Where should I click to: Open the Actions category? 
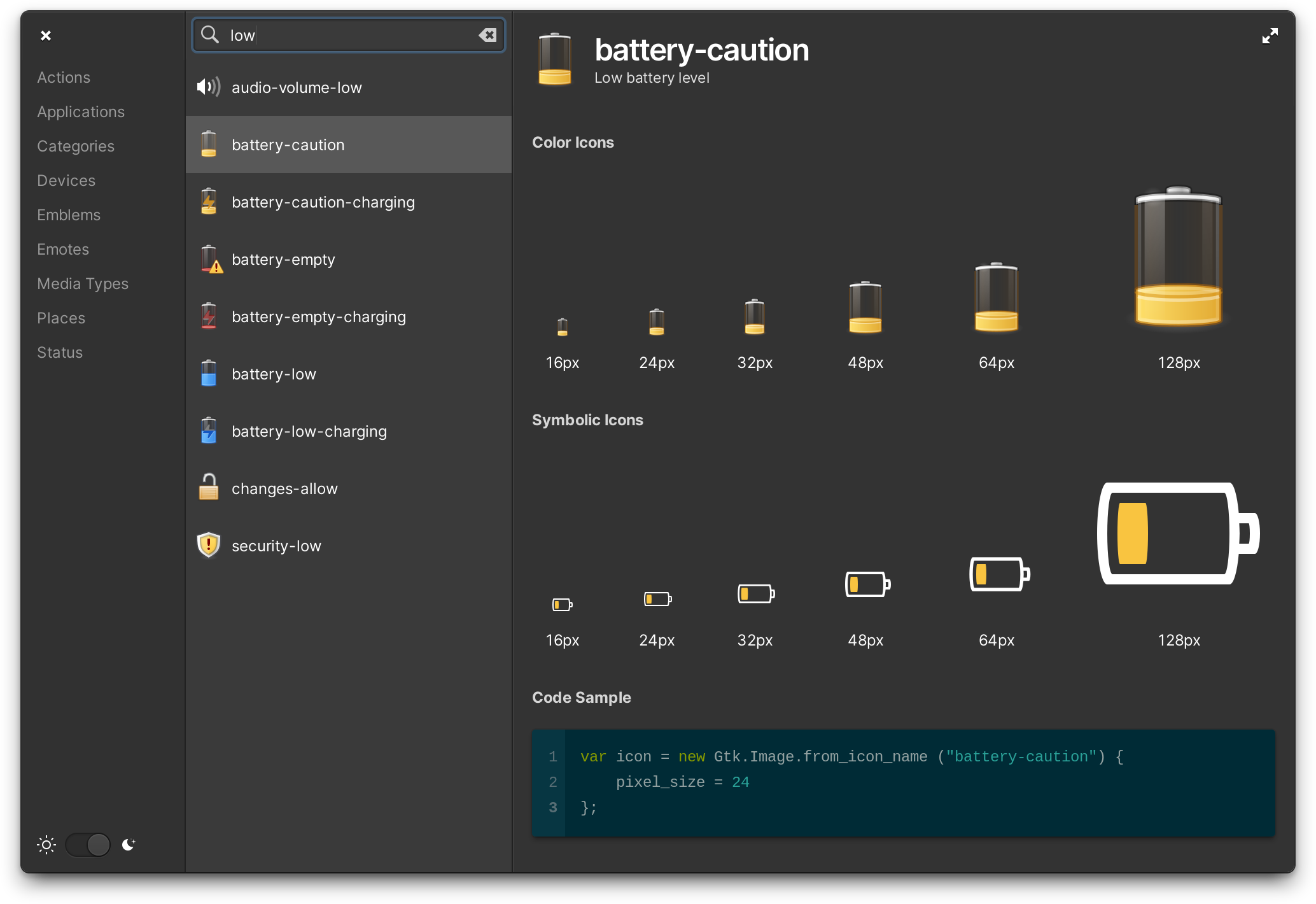64,78
